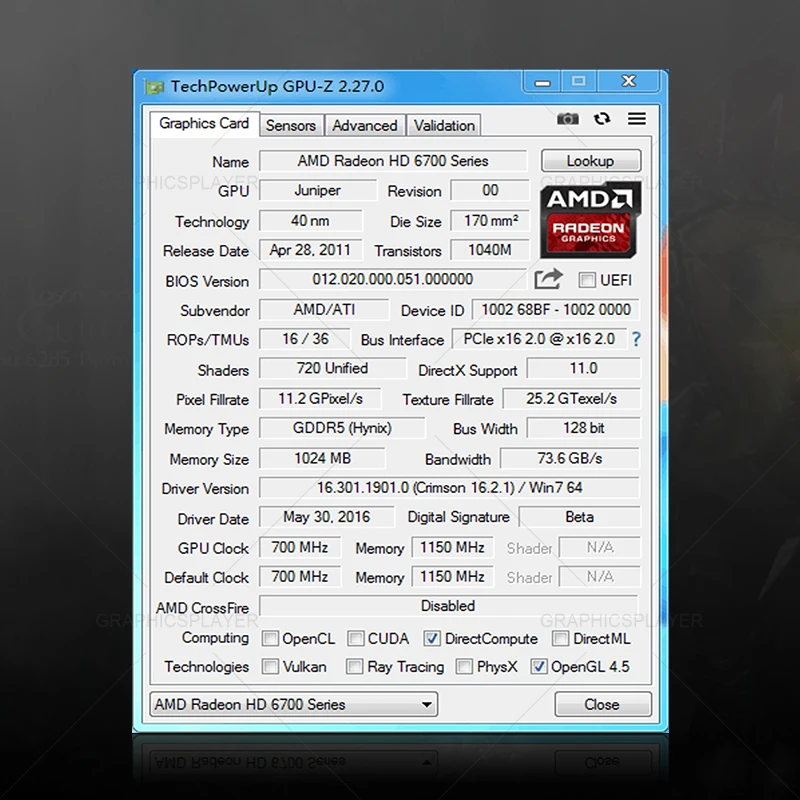
Task: Switch to the Advanced tab
Action: coord(365,125)
